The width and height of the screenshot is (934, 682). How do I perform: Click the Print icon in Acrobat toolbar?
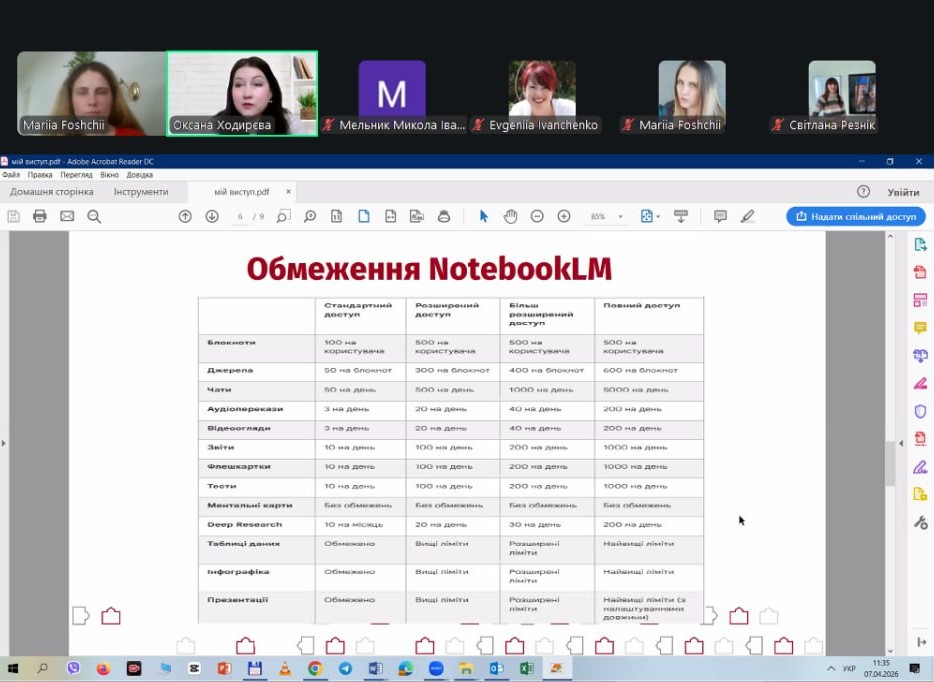(40, 216)
